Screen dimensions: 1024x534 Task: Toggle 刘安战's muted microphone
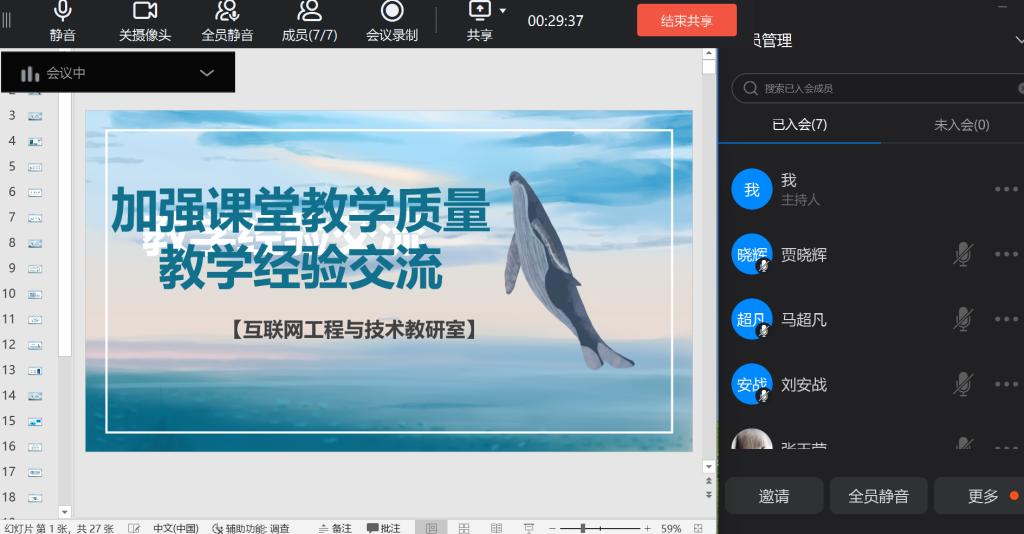tap(962, 384)
